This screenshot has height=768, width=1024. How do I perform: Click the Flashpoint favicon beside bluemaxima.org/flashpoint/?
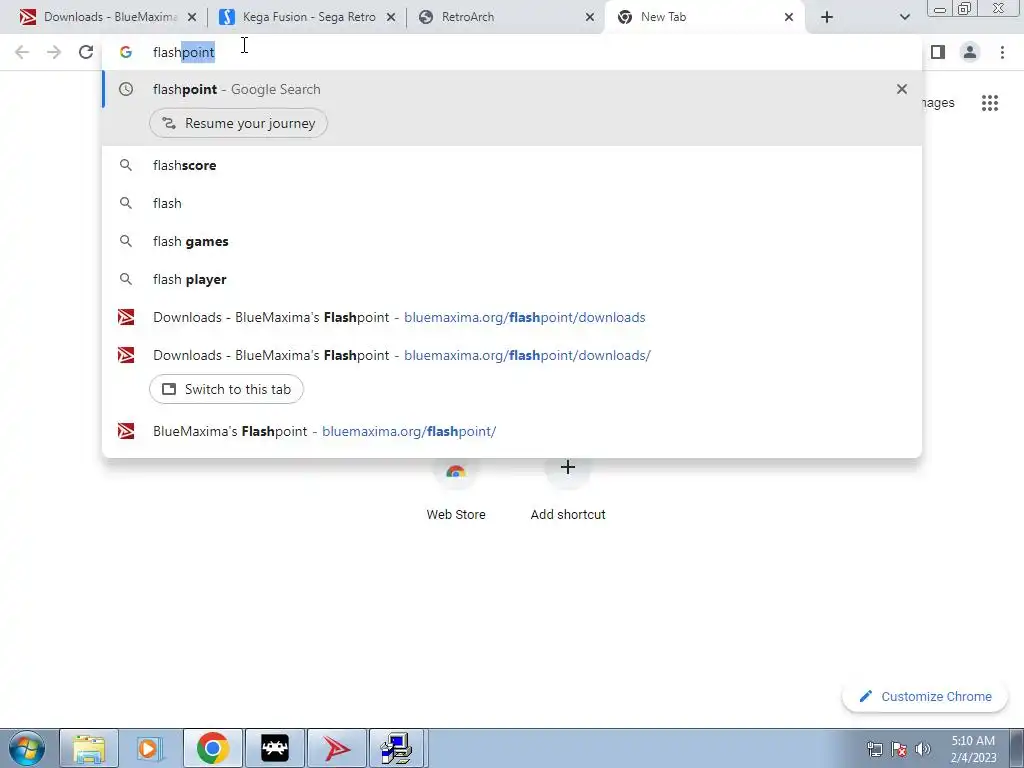[x=125, y=431]
